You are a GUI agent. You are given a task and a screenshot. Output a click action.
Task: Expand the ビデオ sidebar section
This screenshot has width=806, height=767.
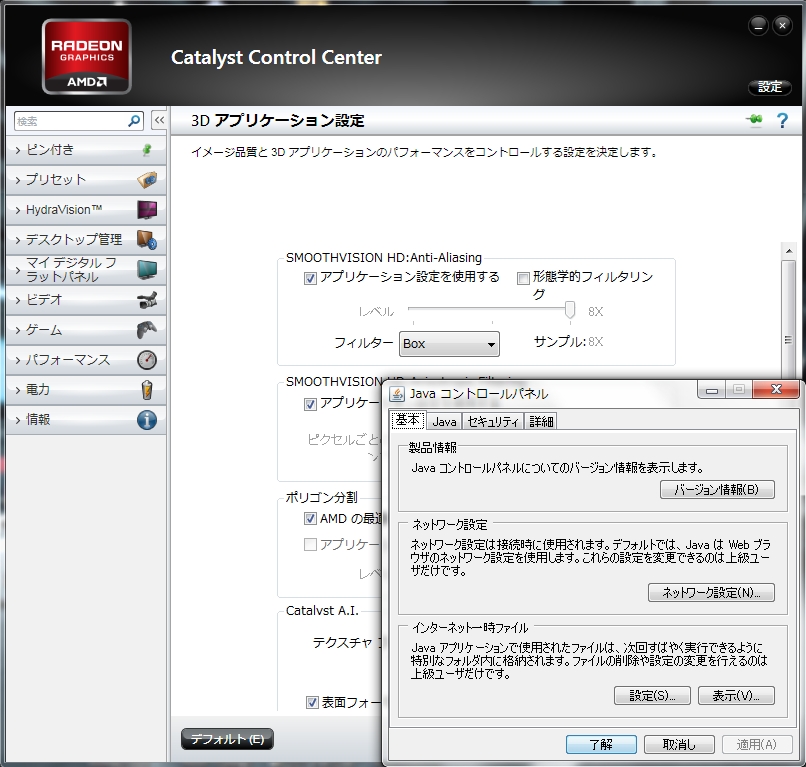pyautogui.click(x=86, y=300)
